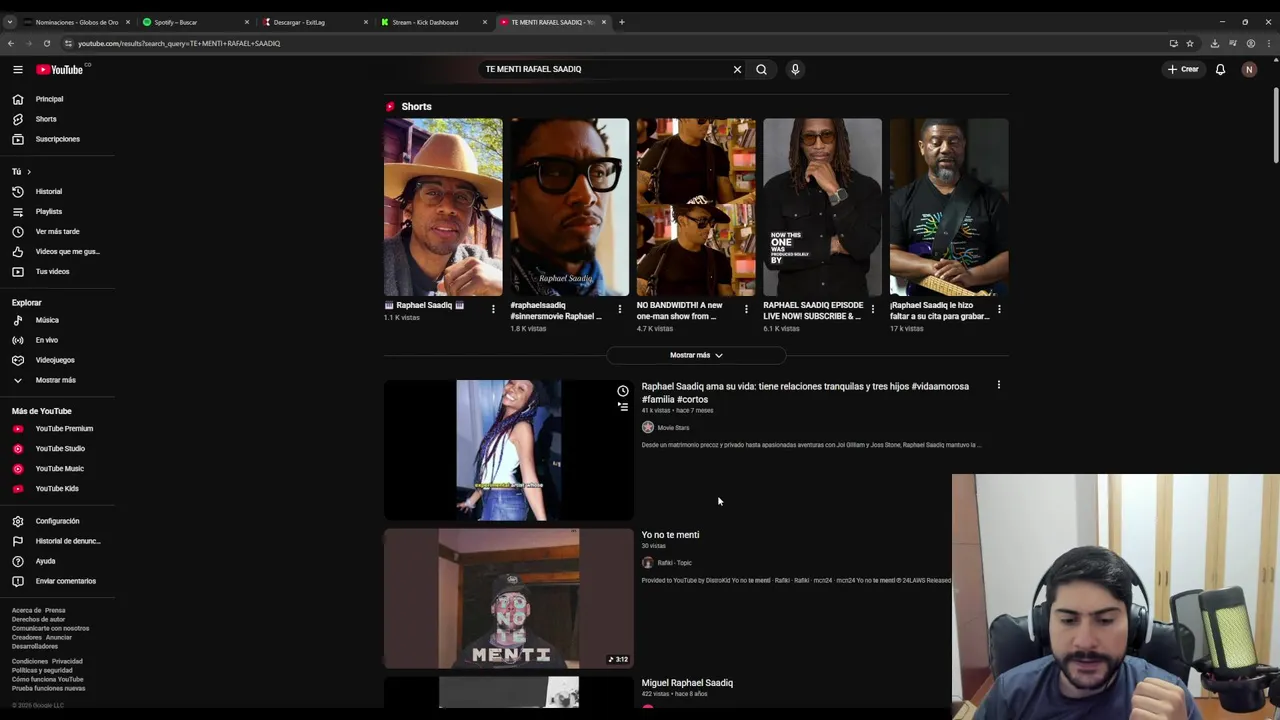The image size is (1280, 720).
Task: Open options for ¡Raphael Saadiq le hizo short
Action: [x=999, y=309]
